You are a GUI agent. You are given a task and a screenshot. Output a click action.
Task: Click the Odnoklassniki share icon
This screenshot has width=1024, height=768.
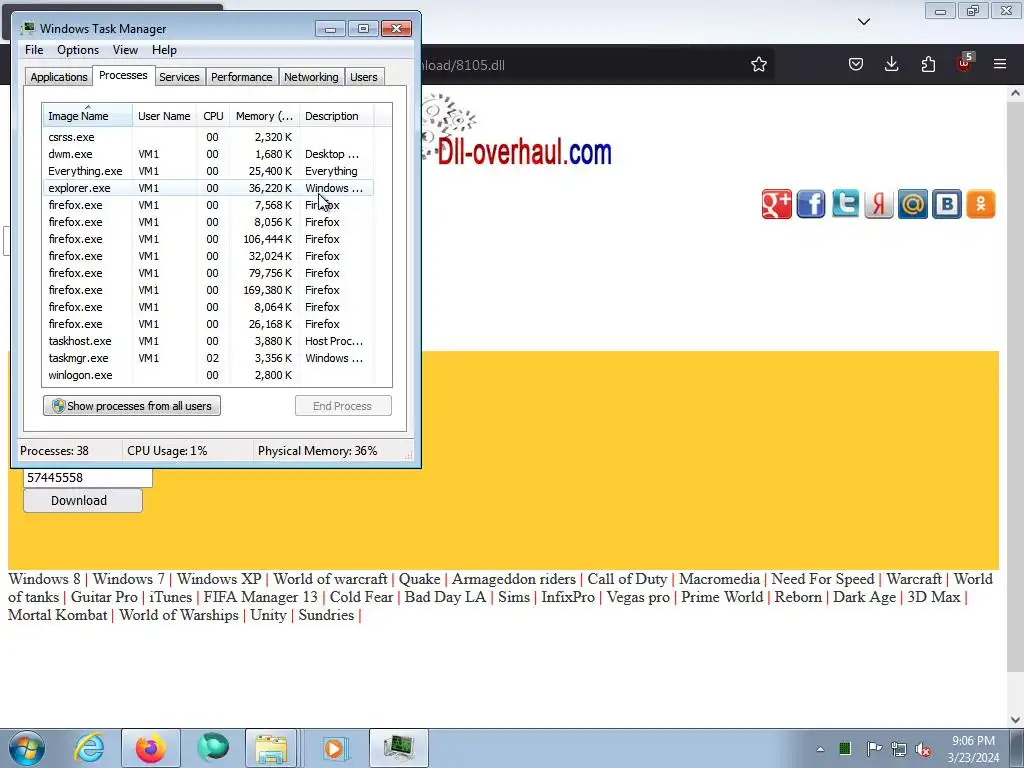(x=981, y=204)
